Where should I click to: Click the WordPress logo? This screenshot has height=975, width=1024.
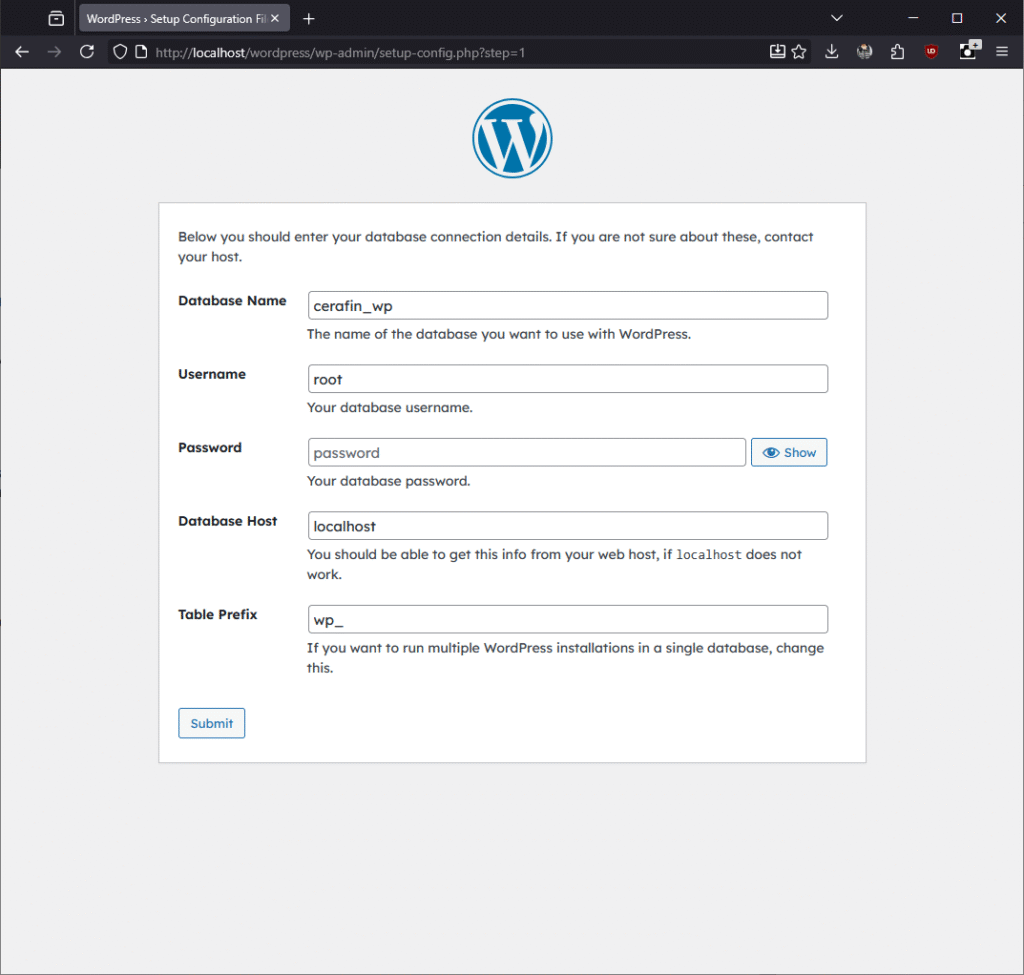512,139
